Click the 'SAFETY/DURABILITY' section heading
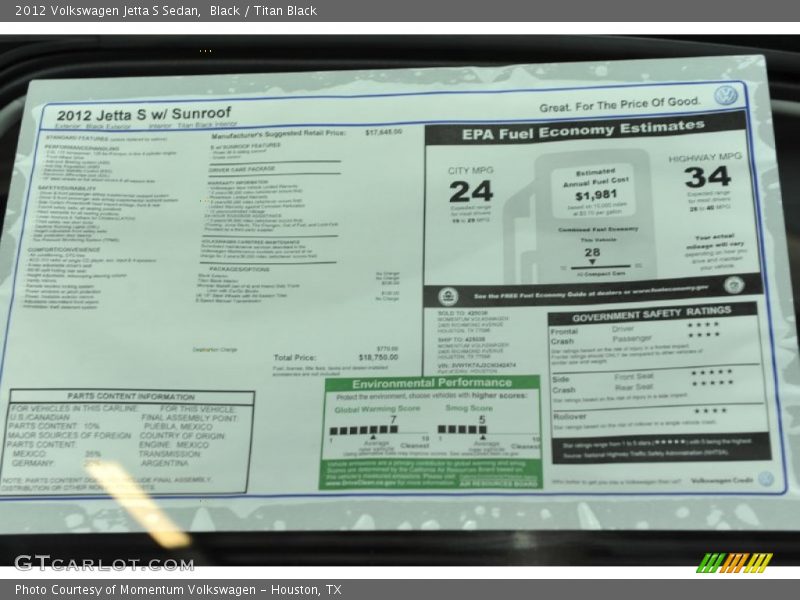Image resolution: width=800 pixels, height=600 pixels. [x=66, y=188]
